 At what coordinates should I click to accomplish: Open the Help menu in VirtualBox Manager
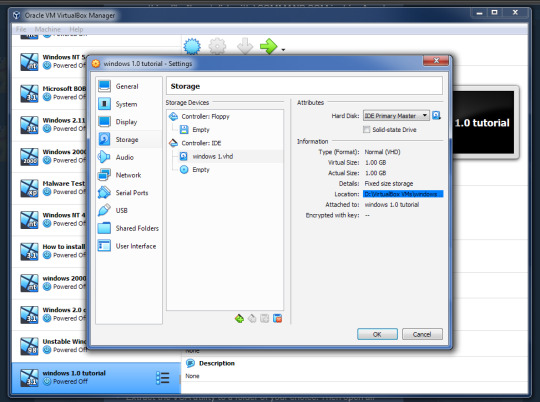coord(76,29)
